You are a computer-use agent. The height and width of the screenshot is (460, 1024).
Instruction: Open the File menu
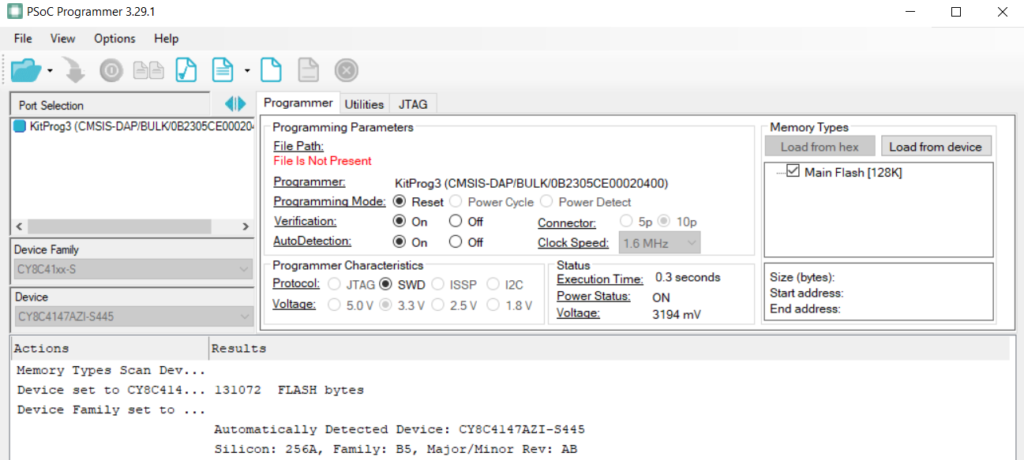tap(23, 39)
